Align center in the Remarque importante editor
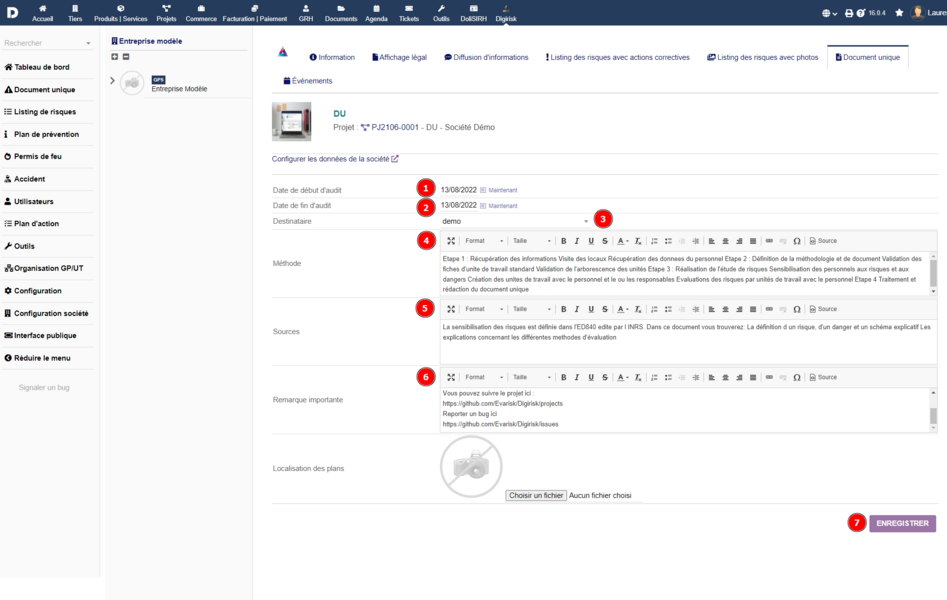Viewport: 947px width, 600px height. coord(725,378)
